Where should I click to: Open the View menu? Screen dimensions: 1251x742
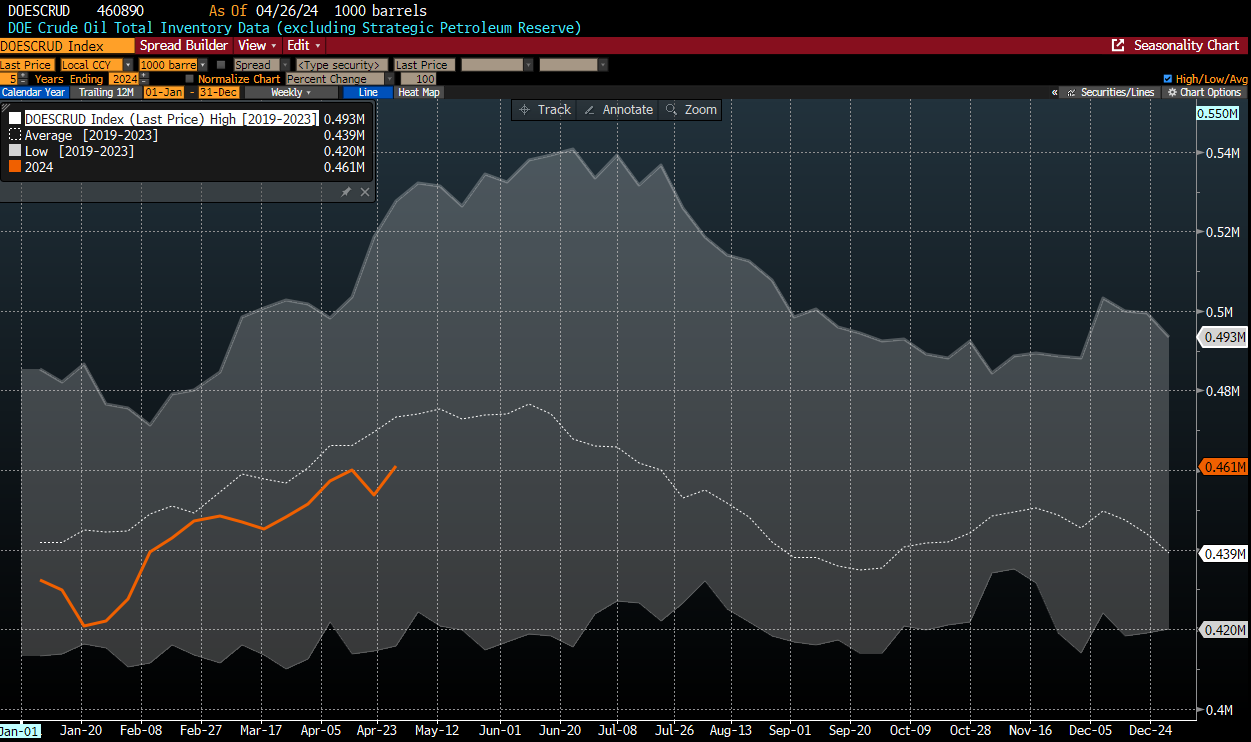point(256,46)
